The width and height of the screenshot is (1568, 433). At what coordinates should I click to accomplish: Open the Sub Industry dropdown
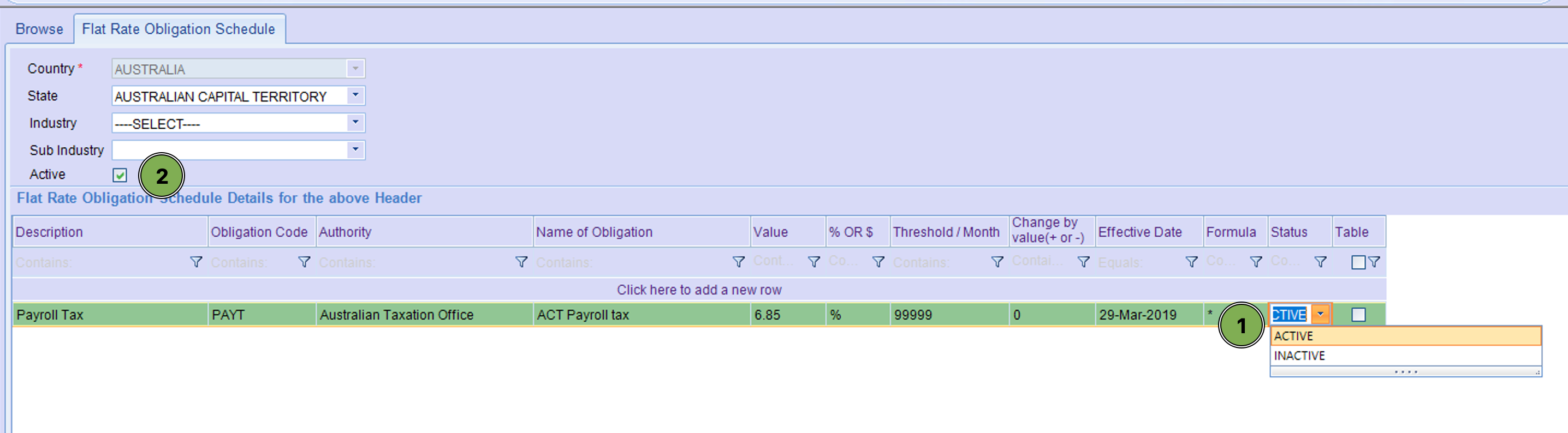pos(355,149)
